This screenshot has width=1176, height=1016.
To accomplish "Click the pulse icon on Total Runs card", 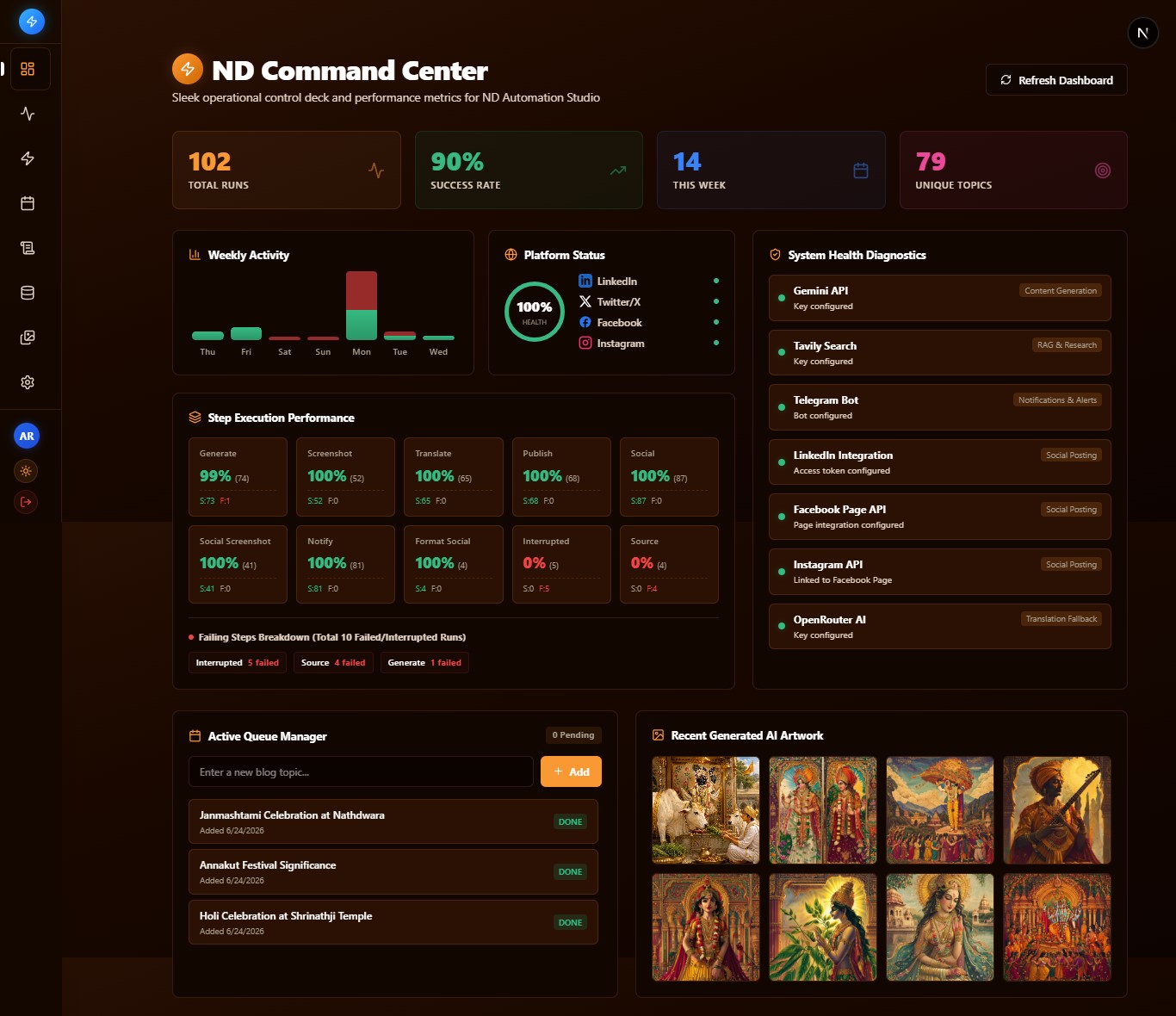I will 376,170.
